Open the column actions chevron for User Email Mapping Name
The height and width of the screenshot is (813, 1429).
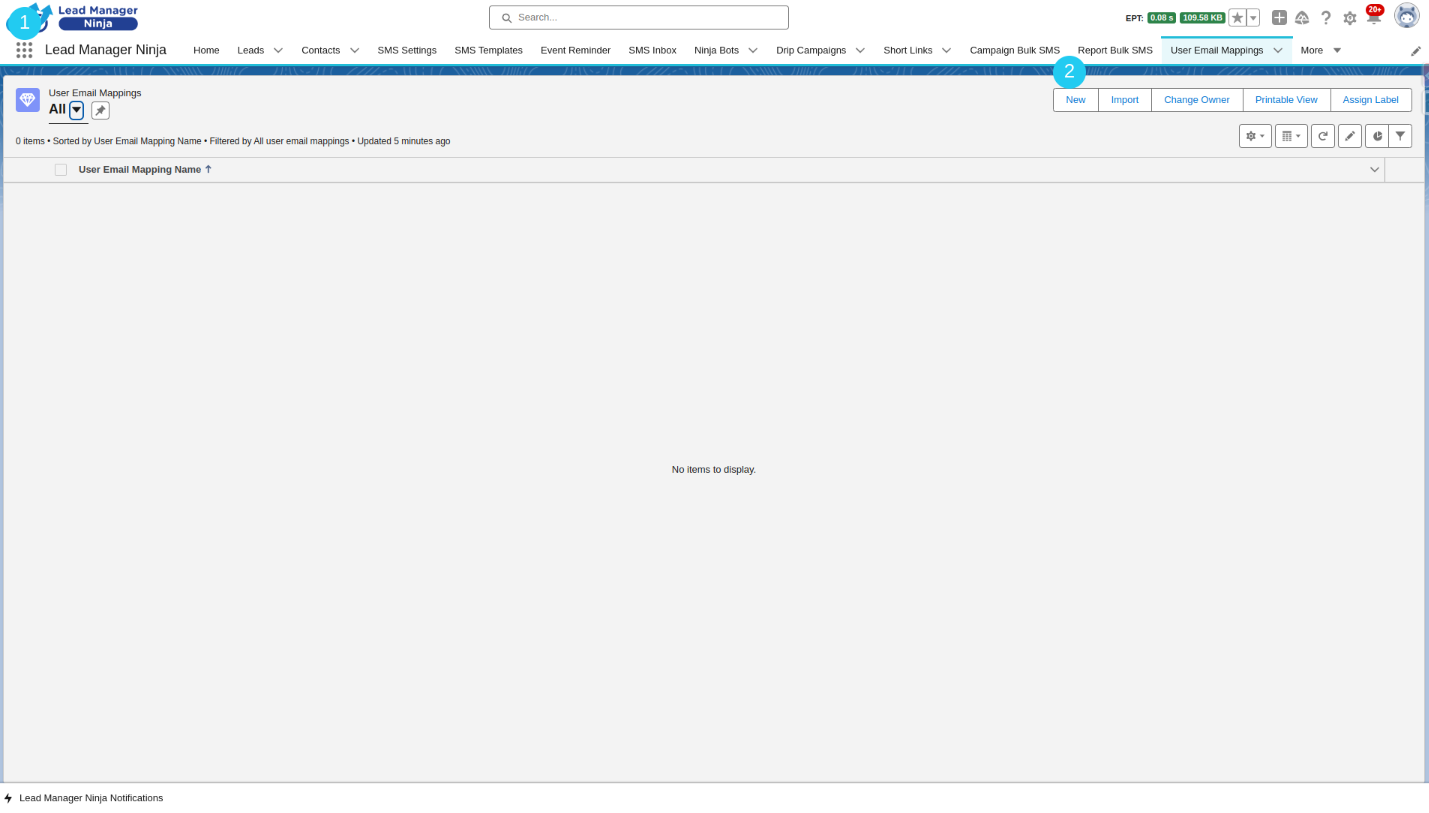pyautogui.click(x=1374, y=170)
